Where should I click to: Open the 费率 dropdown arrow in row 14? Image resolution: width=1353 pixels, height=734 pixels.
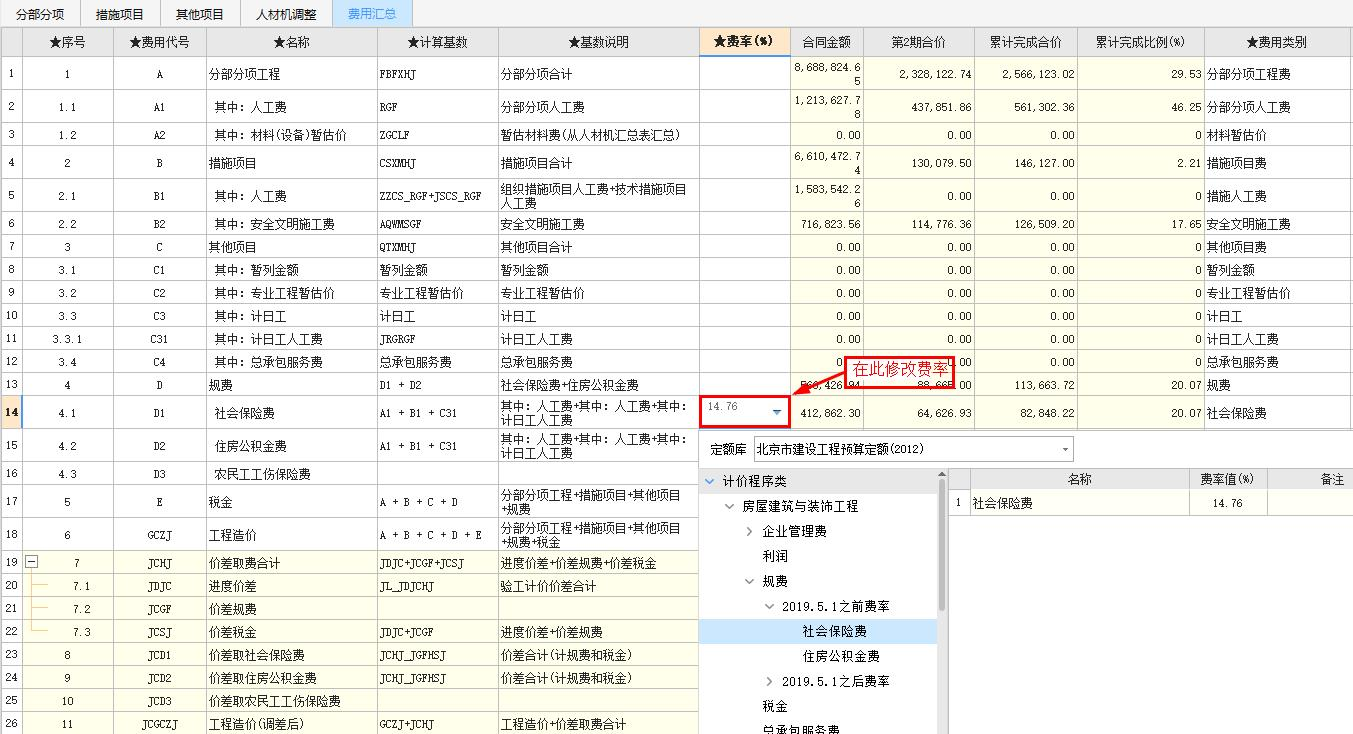(x=777, y=411)
